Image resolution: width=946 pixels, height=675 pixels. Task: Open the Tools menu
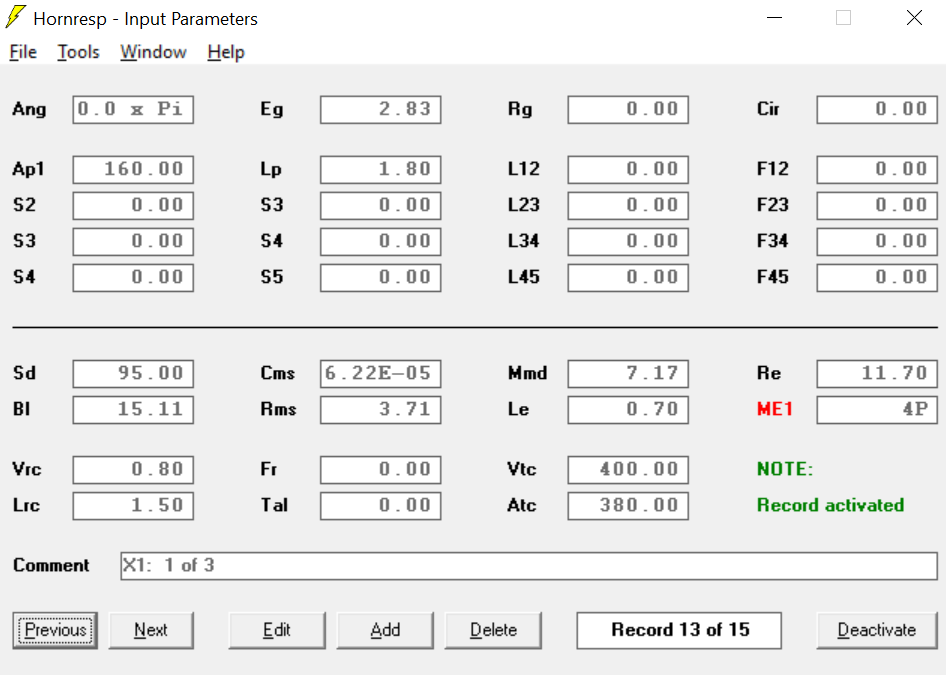point(78,52)
